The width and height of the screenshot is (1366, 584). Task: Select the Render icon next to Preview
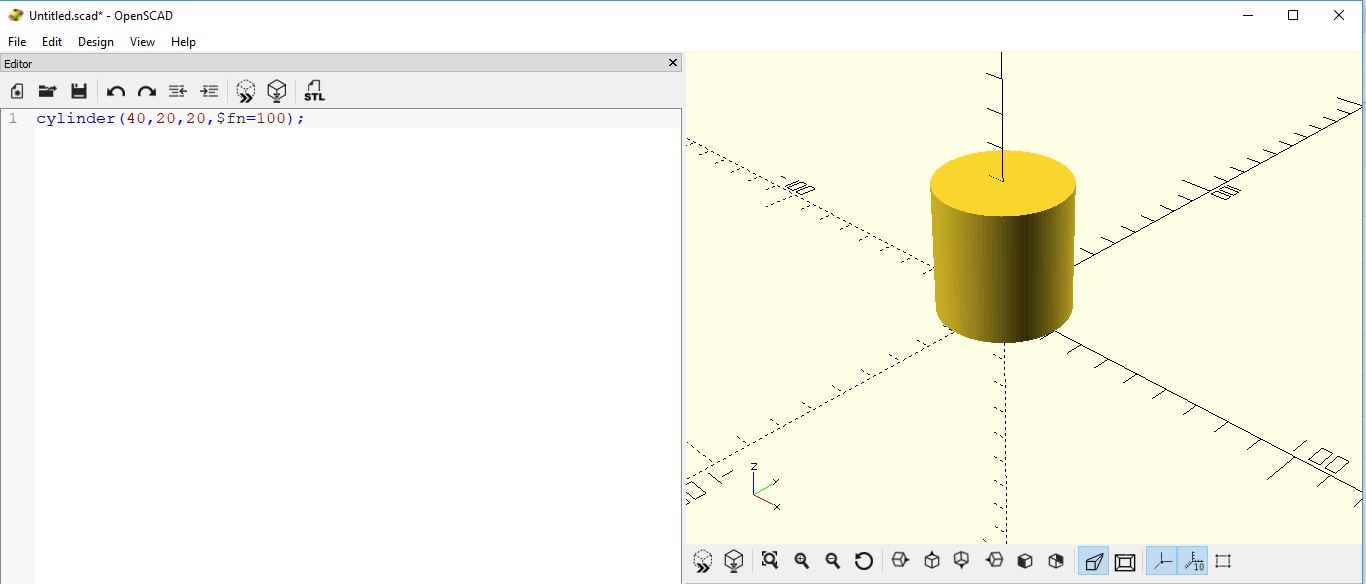(277, 90)
